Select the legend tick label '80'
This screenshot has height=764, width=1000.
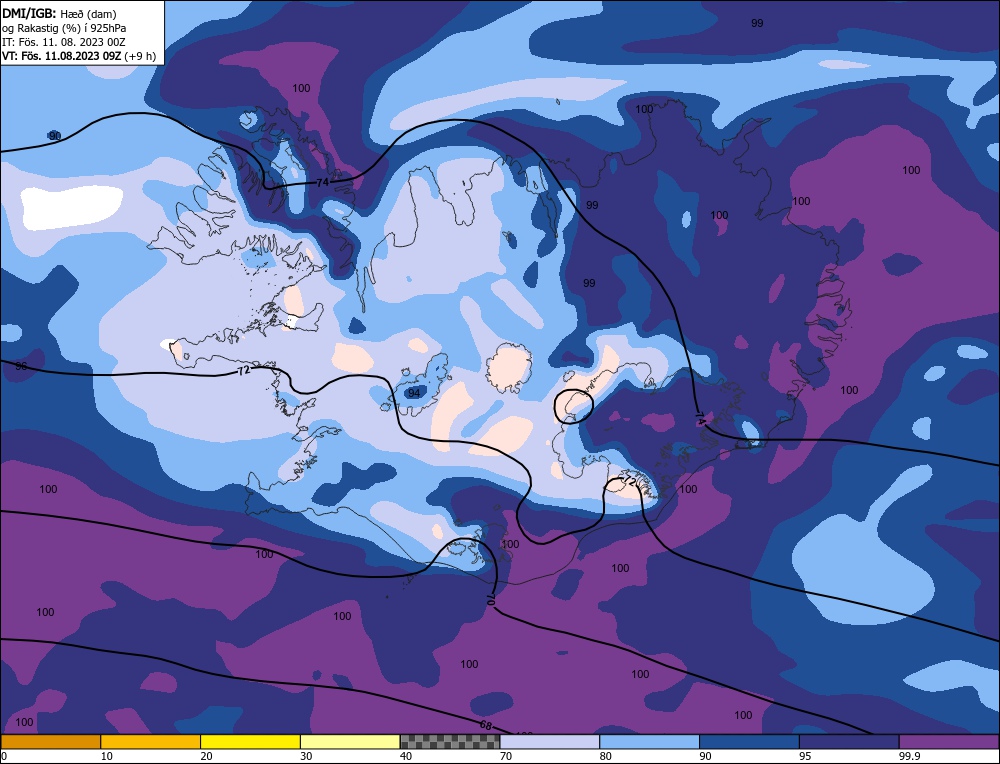[606, 756]
